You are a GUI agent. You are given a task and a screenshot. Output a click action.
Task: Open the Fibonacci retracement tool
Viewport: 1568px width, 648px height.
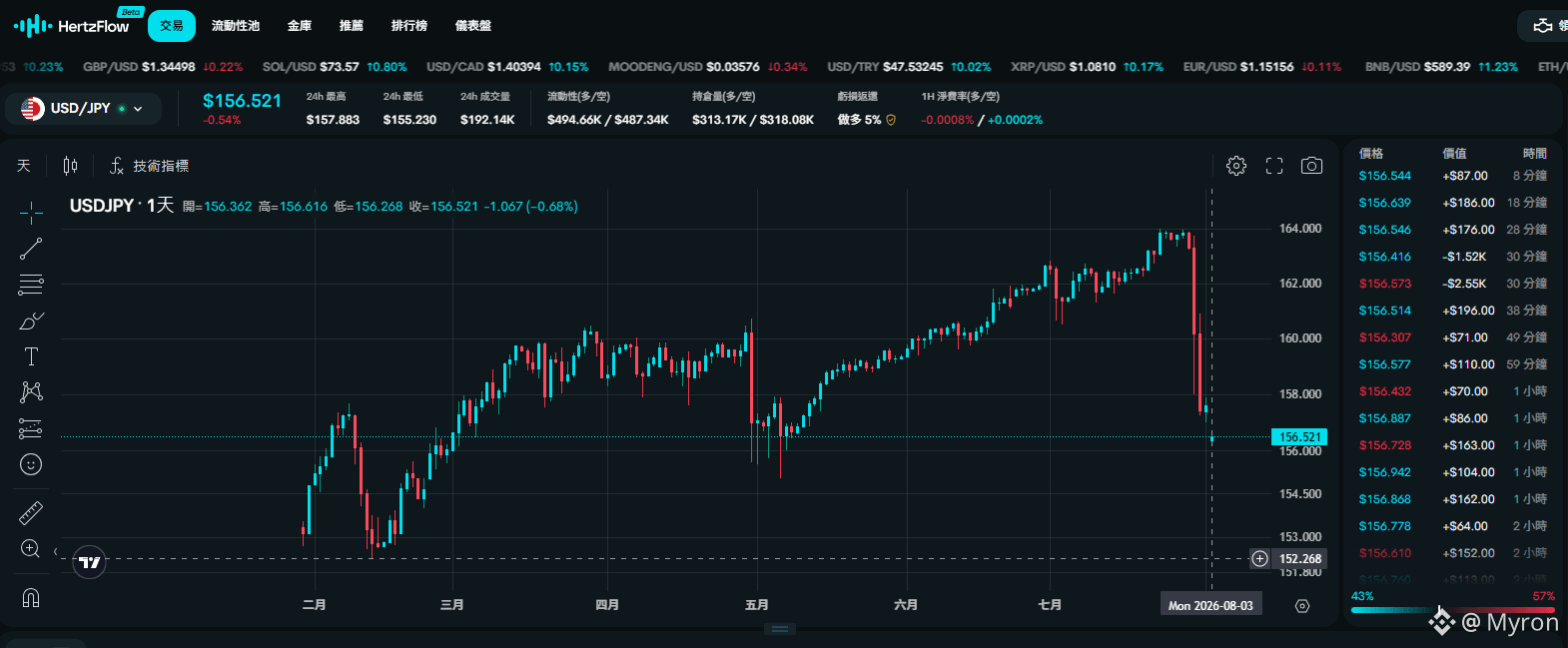coord(31,285)
